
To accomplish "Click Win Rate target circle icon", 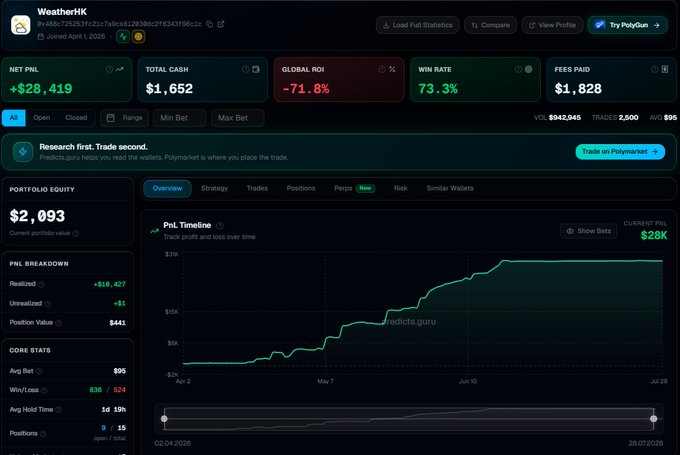I will (x=529, y=69).
